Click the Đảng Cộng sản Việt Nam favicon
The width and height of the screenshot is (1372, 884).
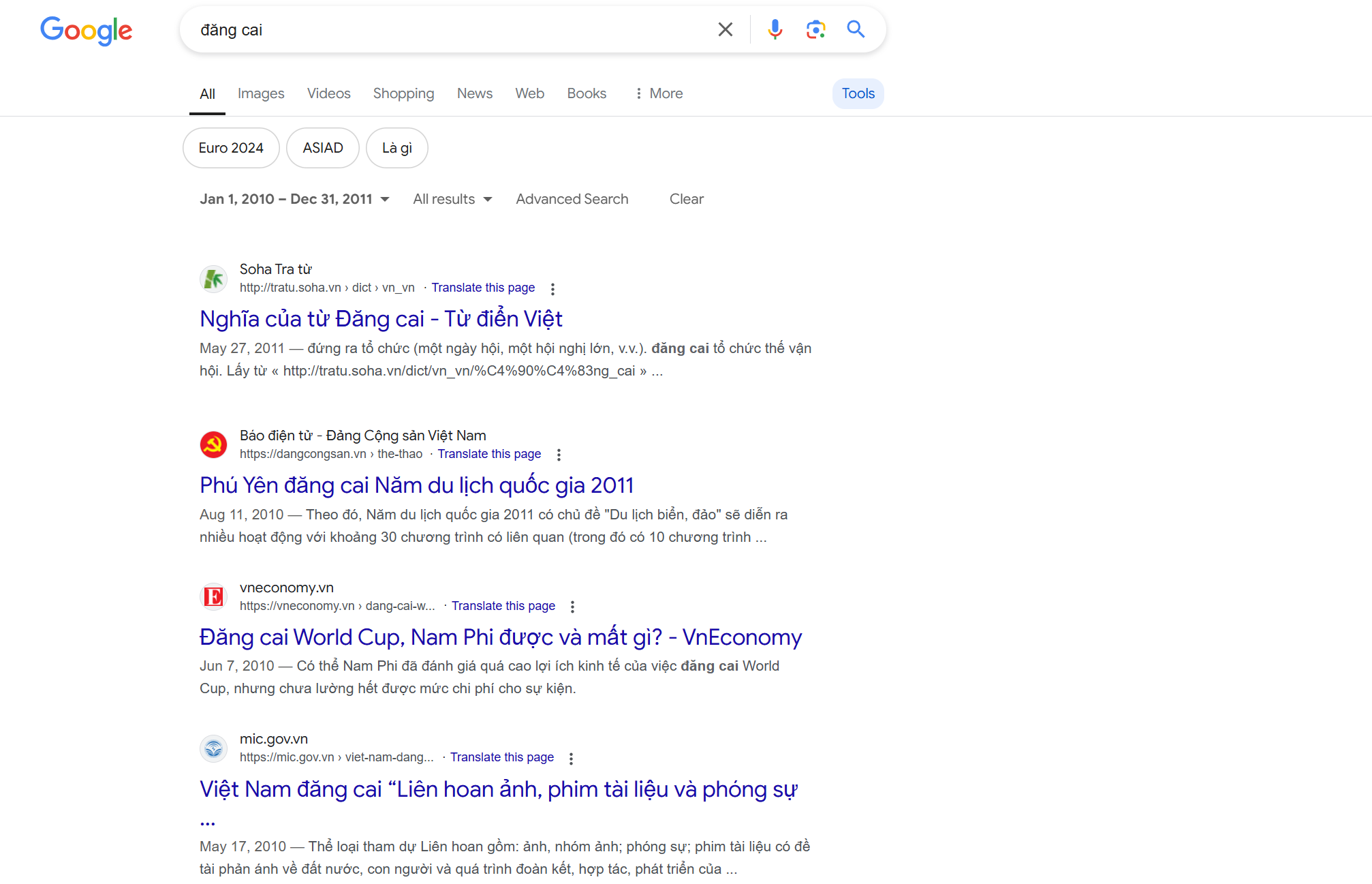[213, 445]
